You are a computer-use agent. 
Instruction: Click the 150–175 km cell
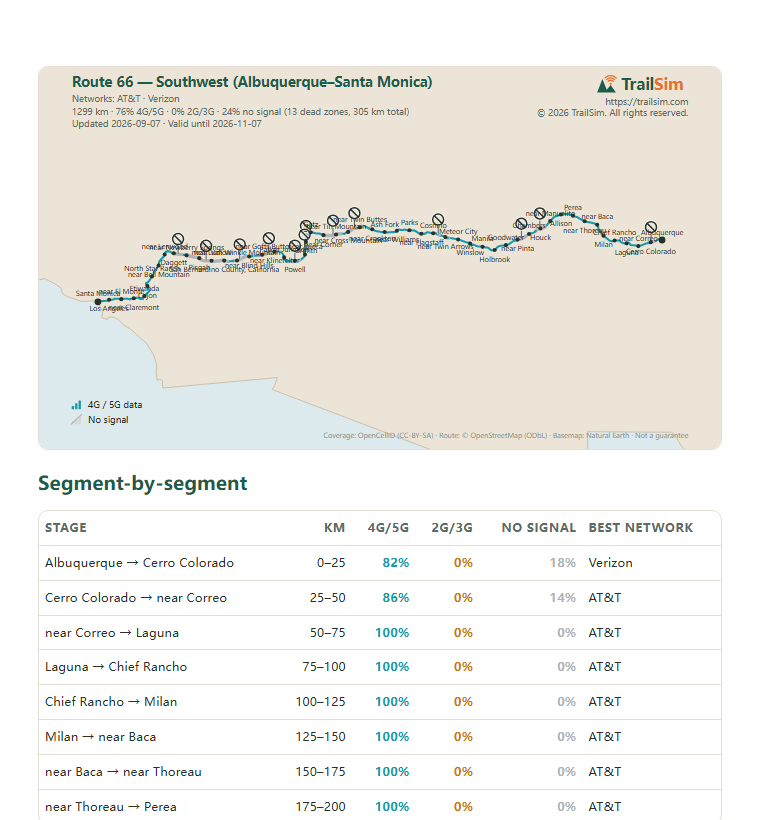click(321, 772)
